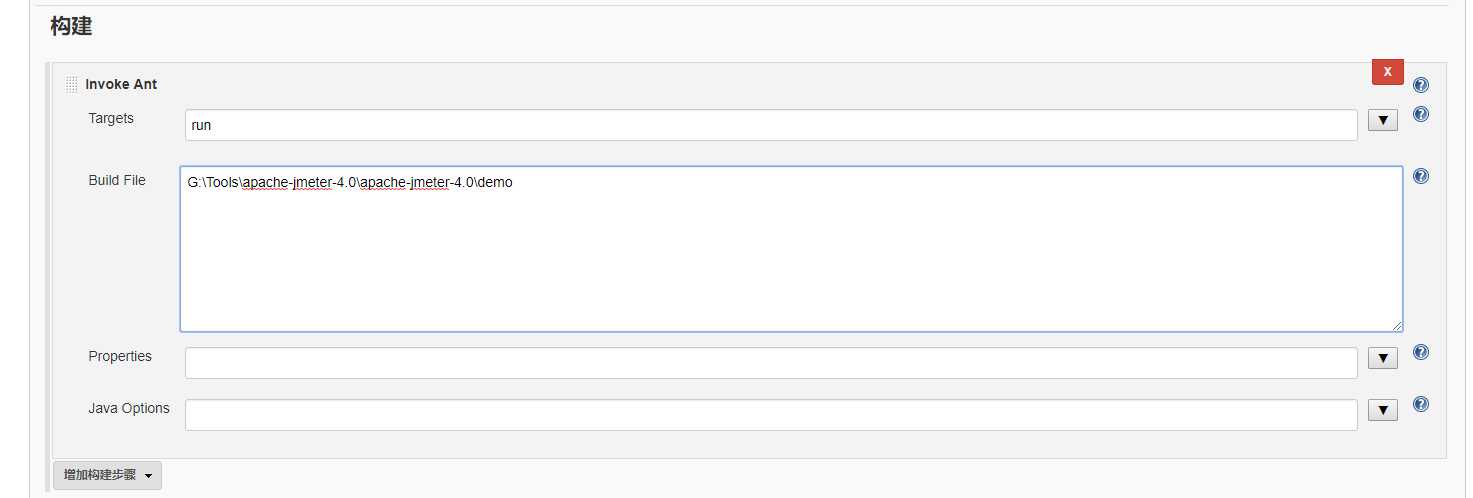
Task: Click the Invoke Ant step title
Action: [121, 85]
